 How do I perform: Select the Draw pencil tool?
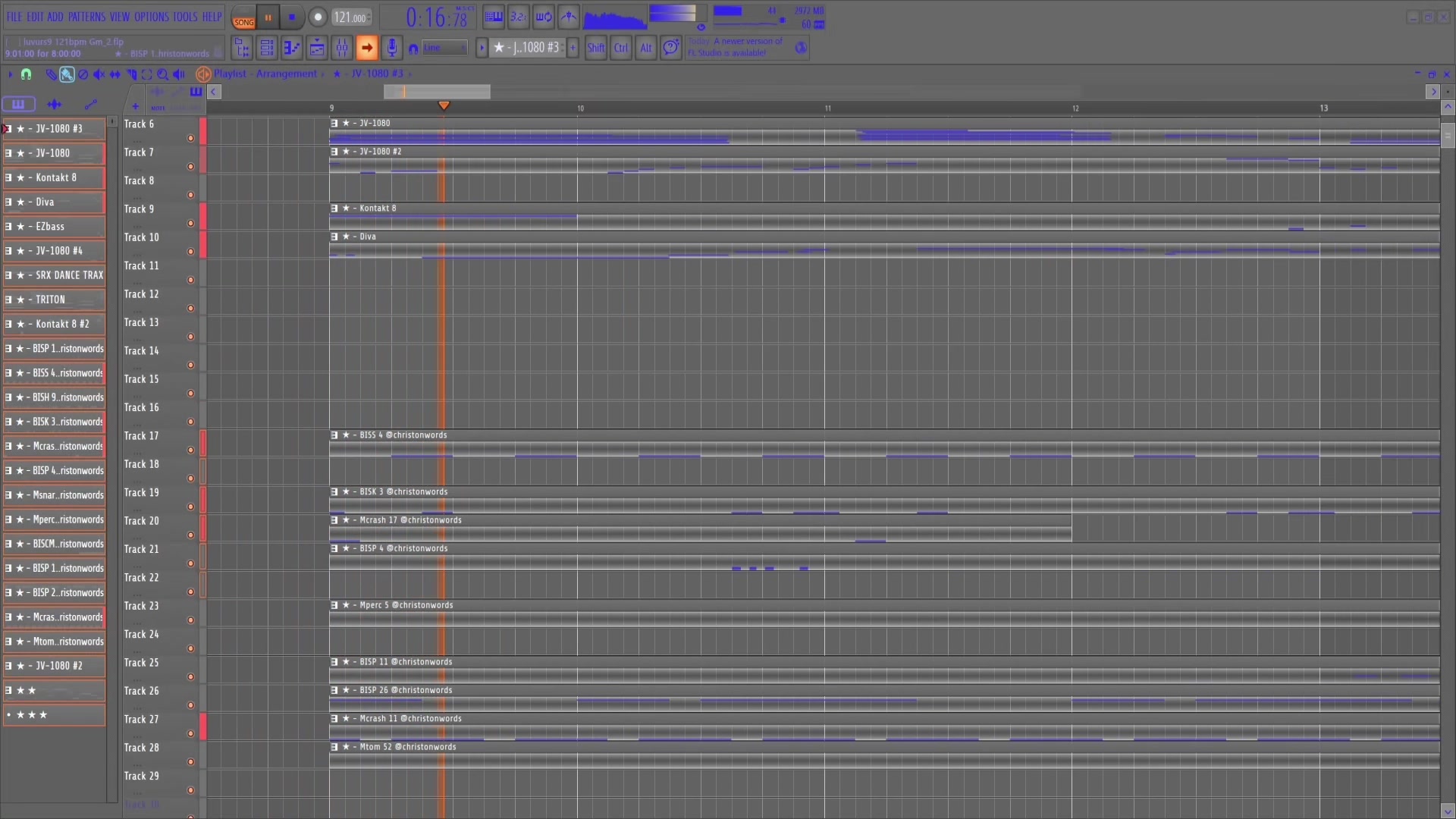(x=50, y=74)
